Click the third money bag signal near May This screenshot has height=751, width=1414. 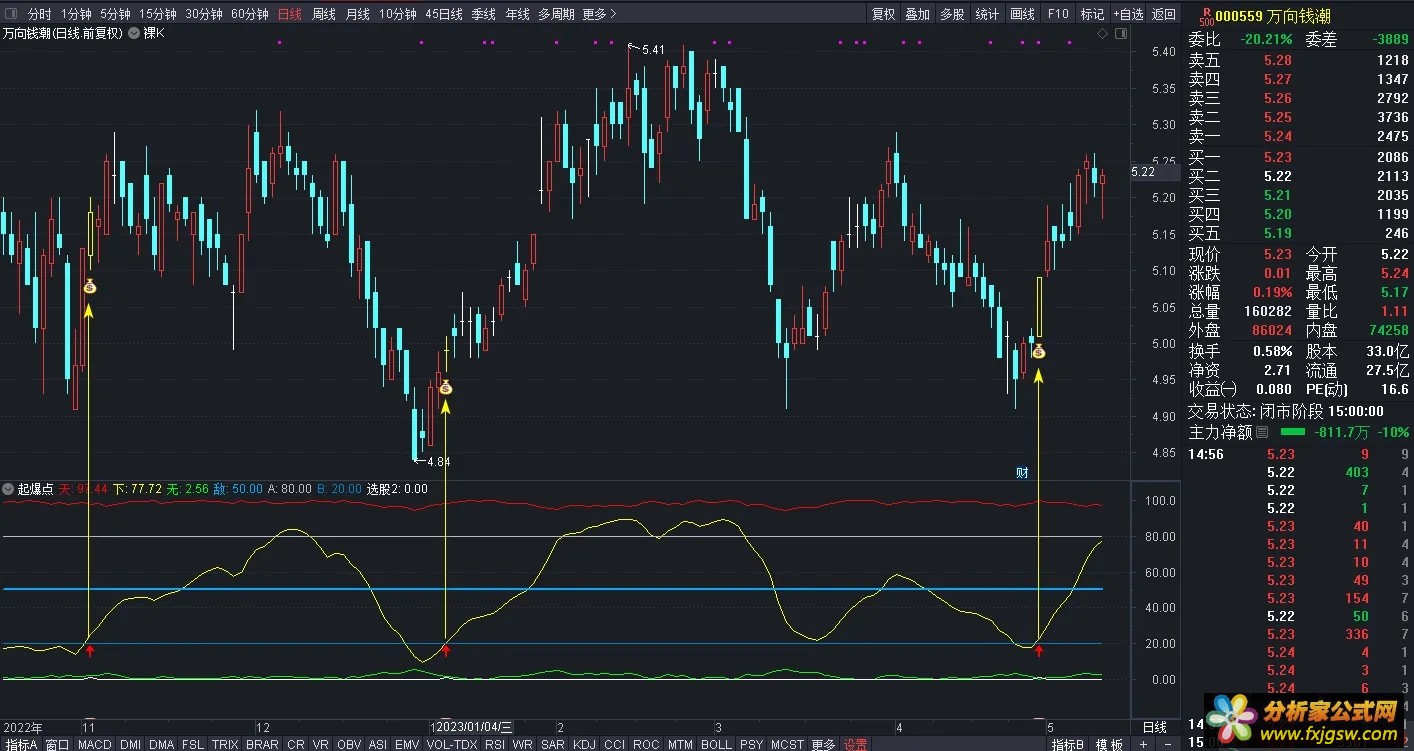point(1039,351)
